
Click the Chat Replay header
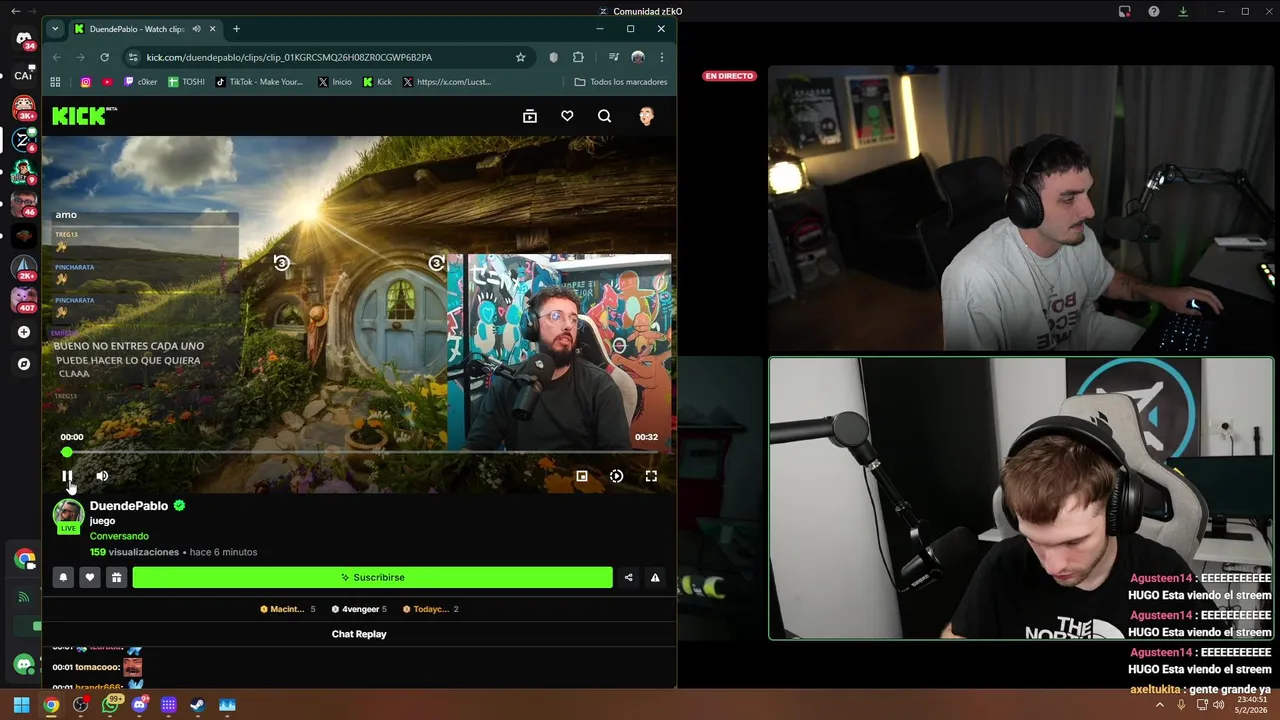(x=359, y=634)
